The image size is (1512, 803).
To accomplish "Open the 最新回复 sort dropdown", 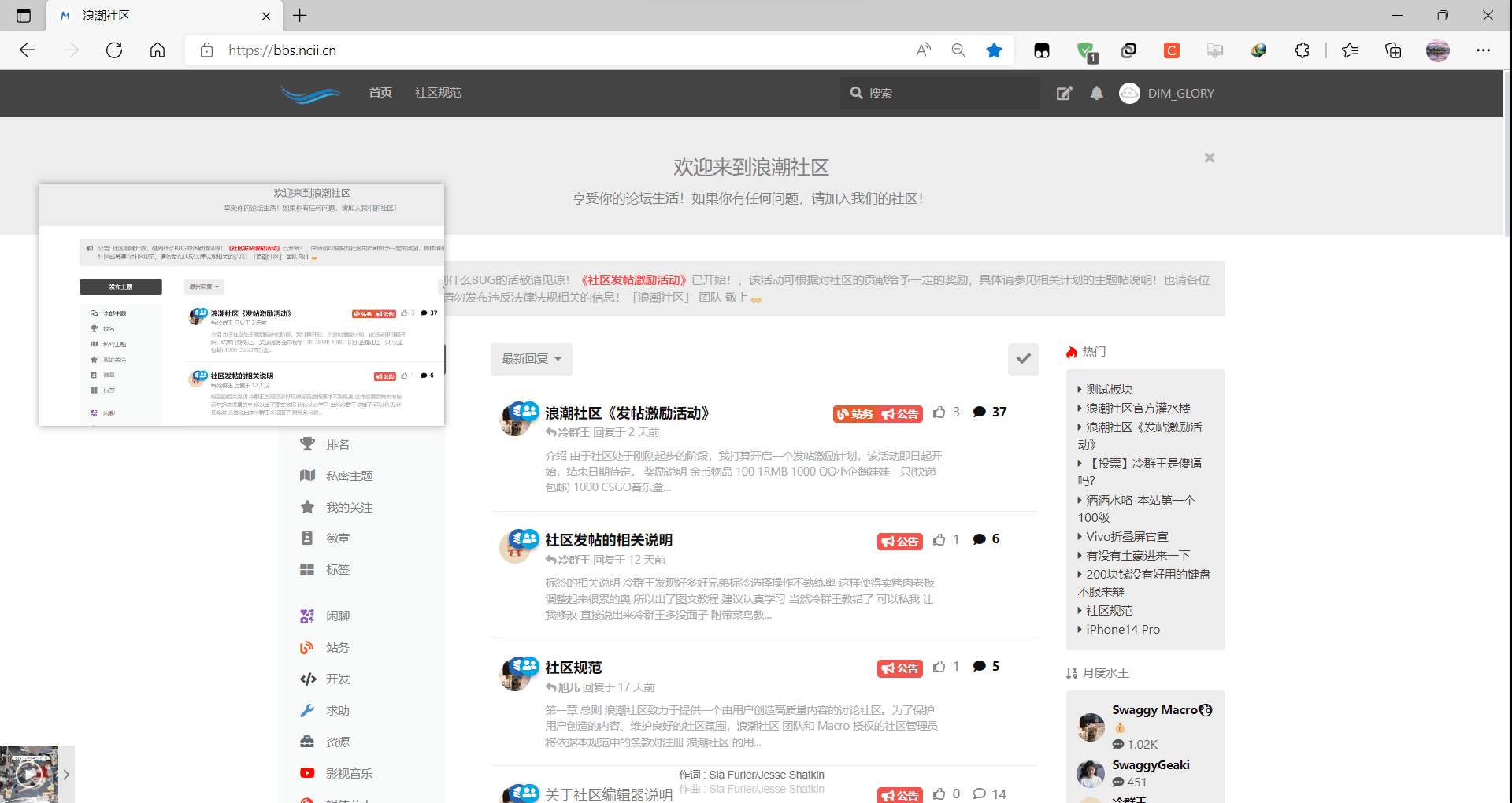I will coord(532,359).
